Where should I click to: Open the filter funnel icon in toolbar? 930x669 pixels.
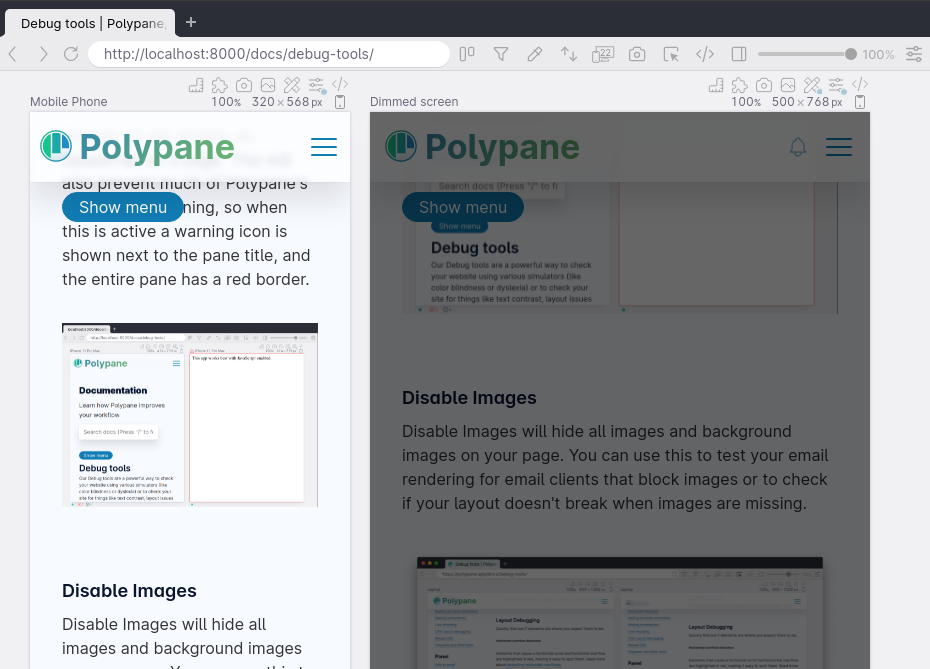(x=501, y=54)
